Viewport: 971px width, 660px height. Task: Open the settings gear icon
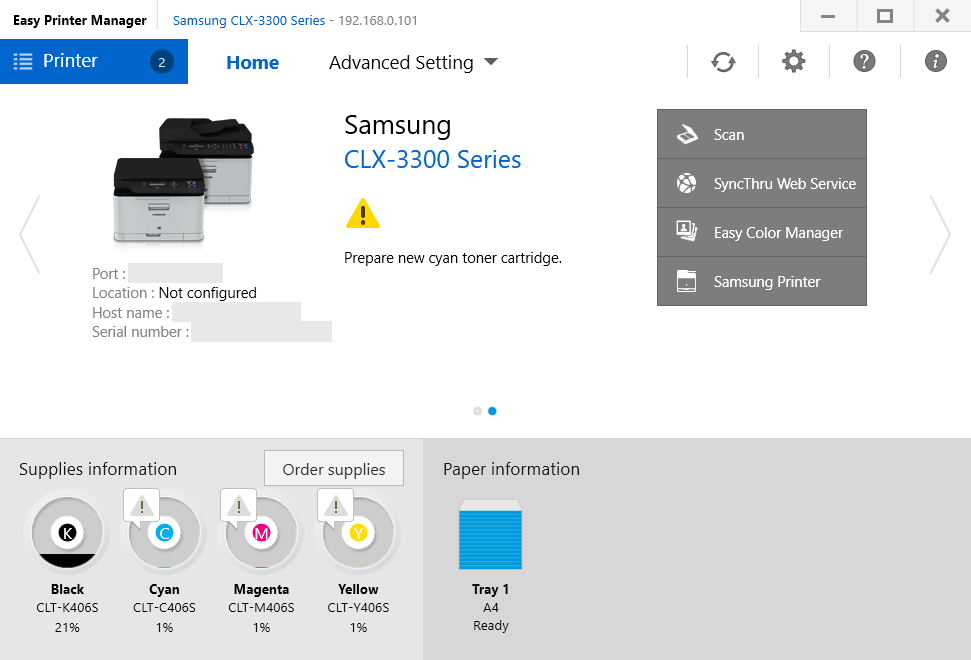click(x=793, y=61)
